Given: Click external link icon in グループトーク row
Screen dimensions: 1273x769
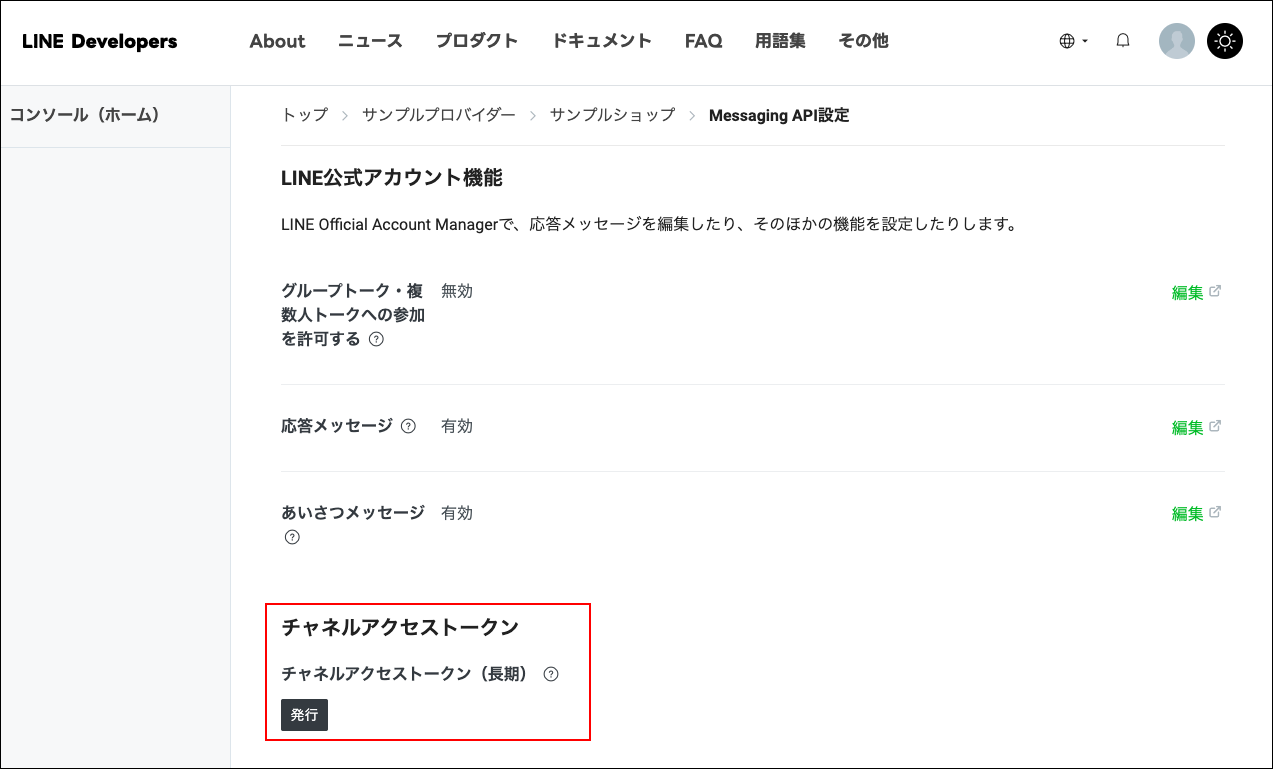Looking at the screenshot, I should [1215, 291].
